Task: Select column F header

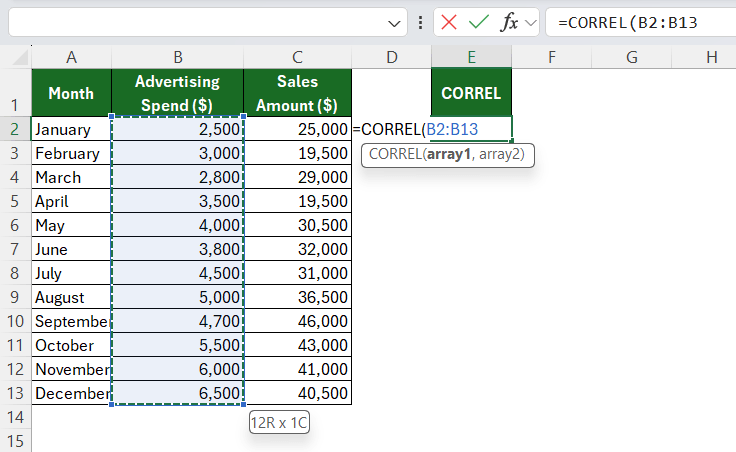Action: pos(552,57)
